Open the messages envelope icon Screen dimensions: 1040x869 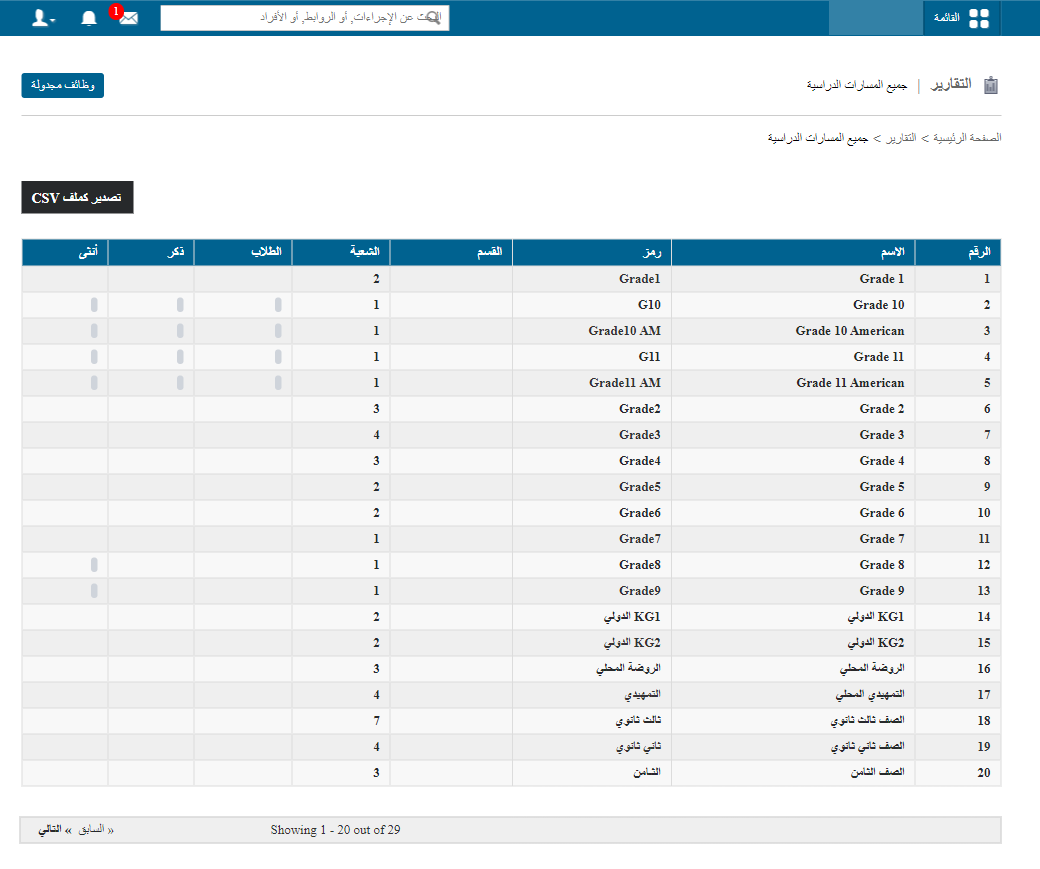point(129,18)
